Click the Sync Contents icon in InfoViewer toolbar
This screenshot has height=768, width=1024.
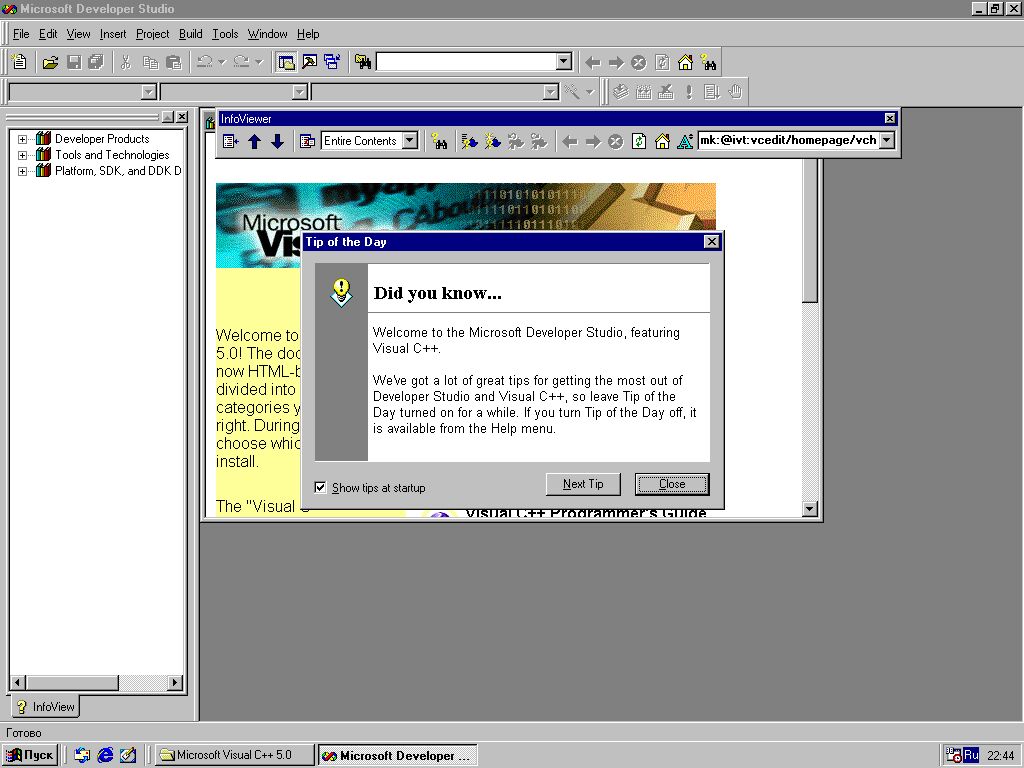point(231,141)
